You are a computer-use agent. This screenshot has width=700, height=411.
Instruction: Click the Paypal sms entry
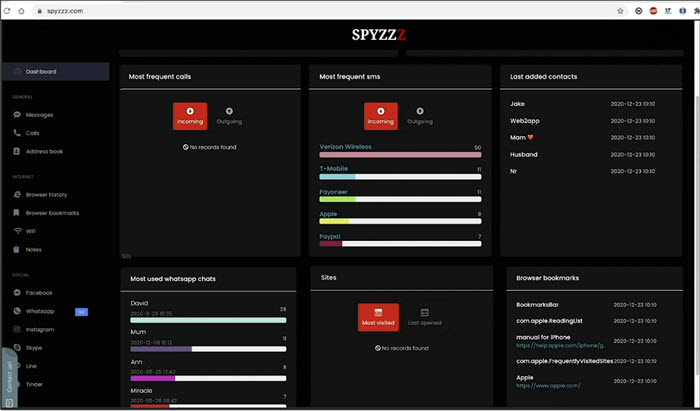click(329, 237)
